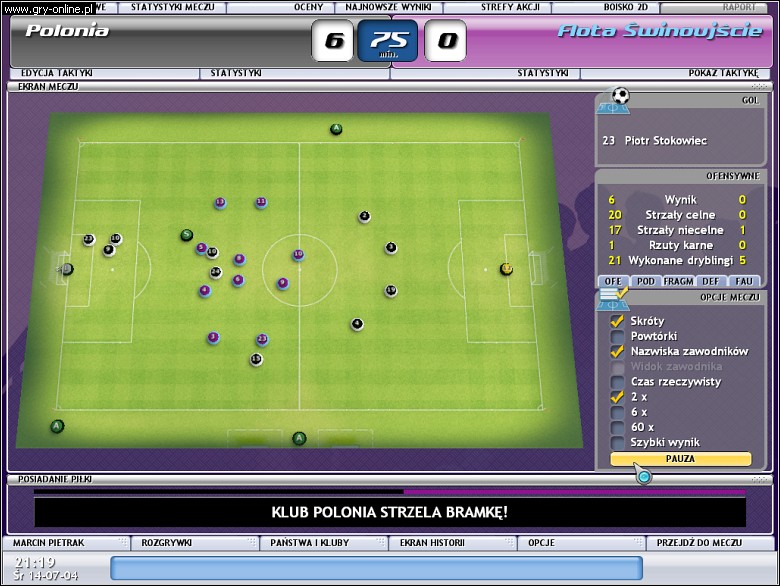Pick purple player token number 8
780x586 pixels.
click(239, 259)
